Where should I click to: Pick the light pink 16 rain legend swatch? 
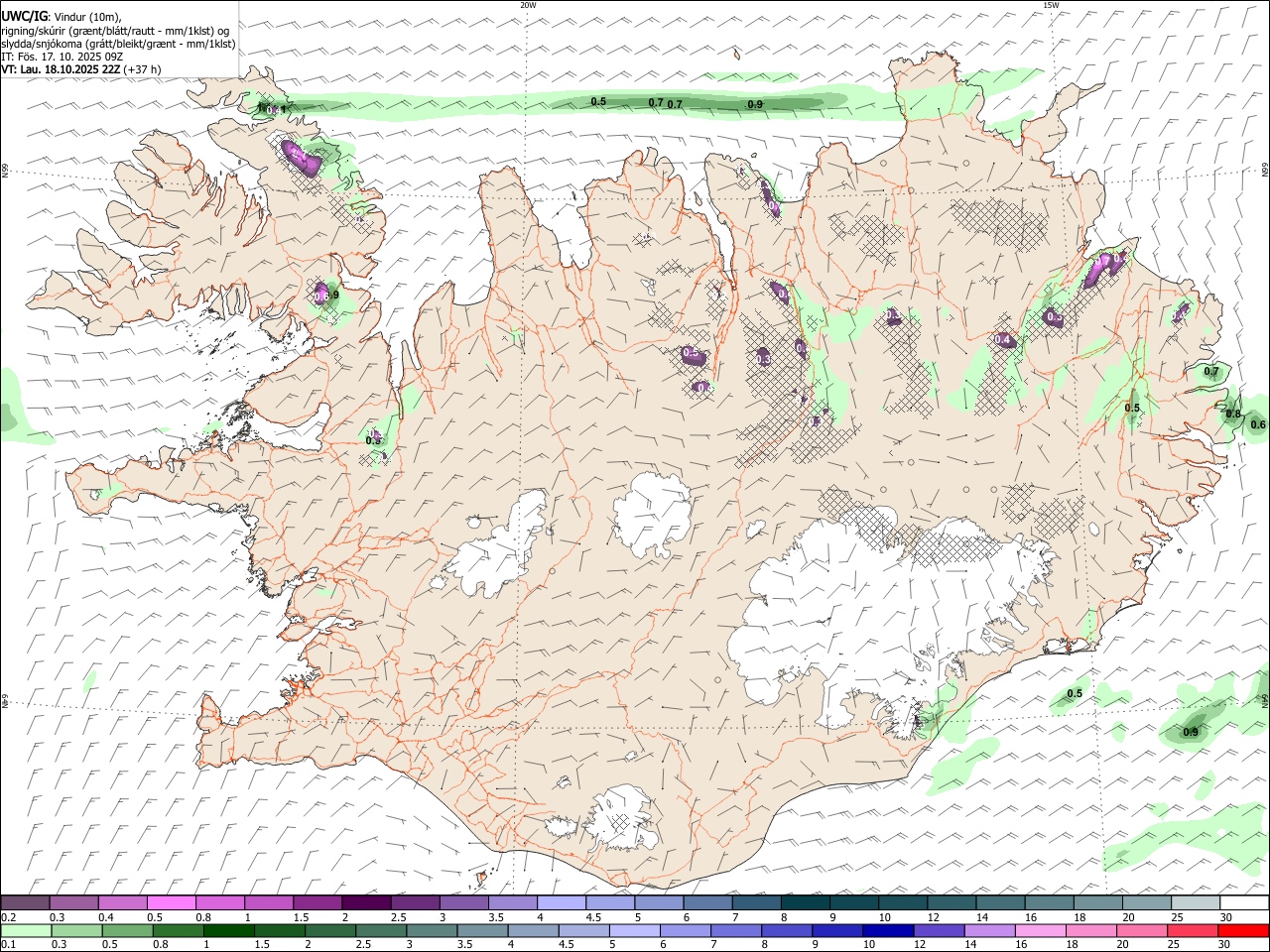[1040, 930]
